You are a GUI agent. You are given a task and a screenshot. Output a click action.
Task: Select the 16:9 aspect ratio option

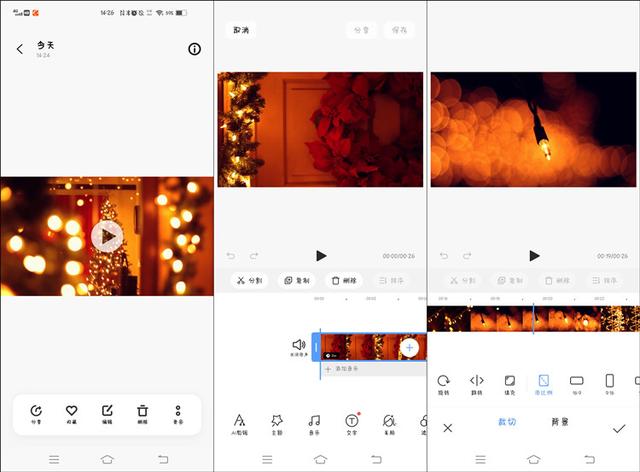coord(577,383)
